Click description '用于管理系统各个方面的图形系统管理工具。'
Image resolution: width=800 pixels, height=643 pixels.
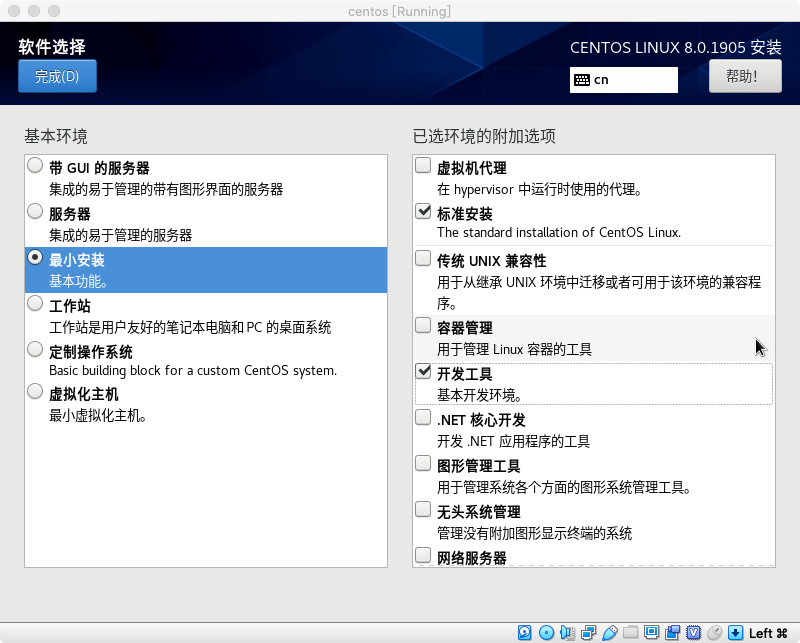tap(564, 488)
